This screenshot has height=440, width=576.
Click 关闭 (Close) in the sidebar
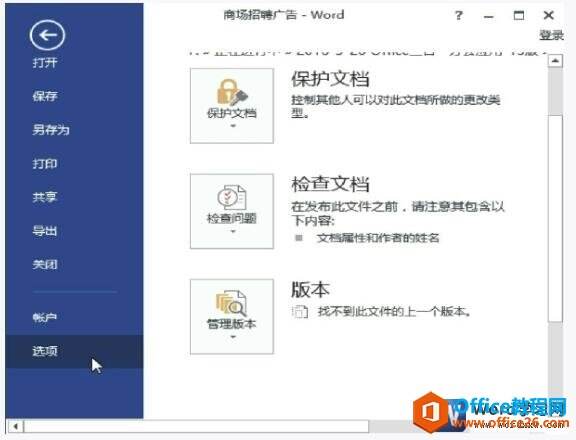pyautogui.click(x=45, y=264)
